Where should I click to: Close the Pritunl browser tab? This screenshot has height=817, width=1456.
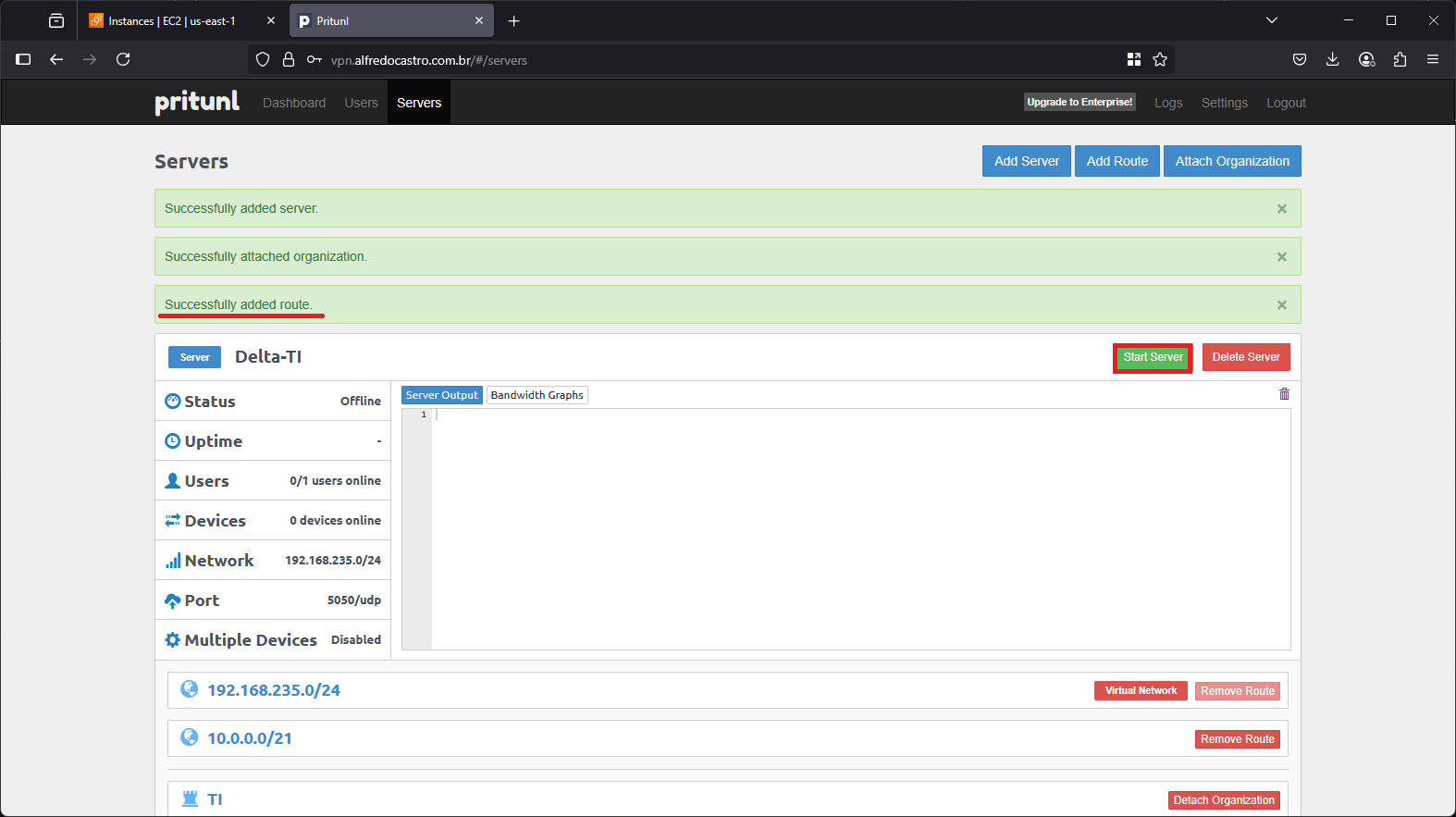(x=479, y=20)
